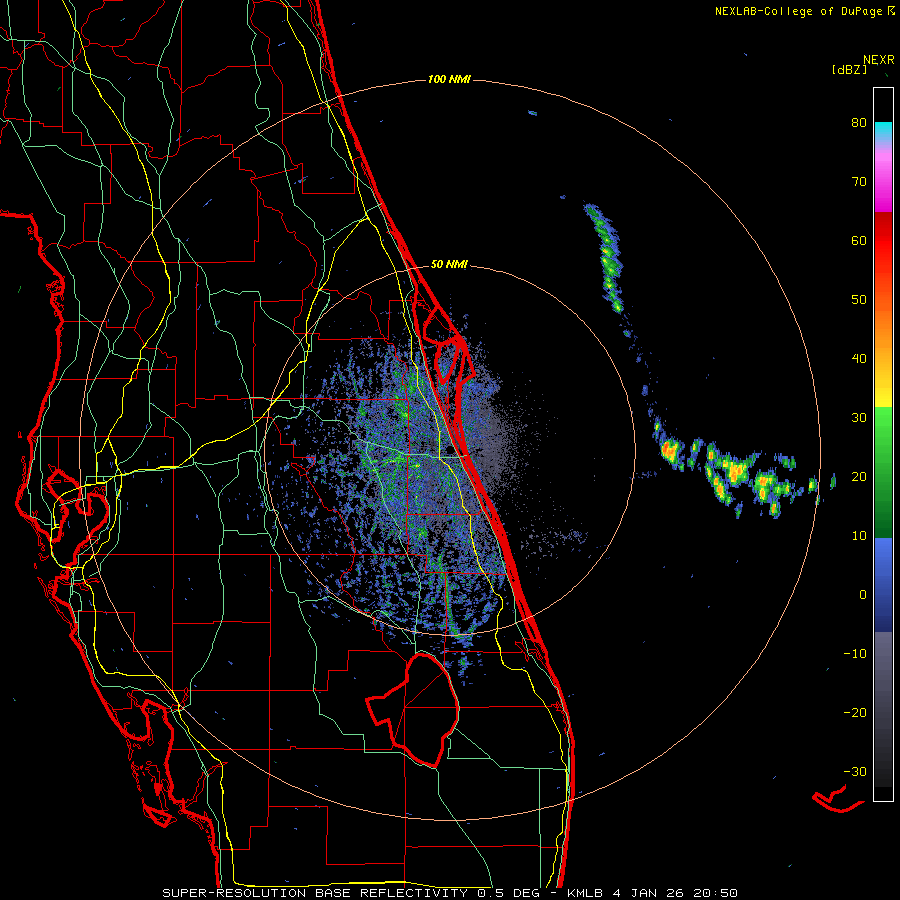This screenshot has height=900, width=900.
Task: Click the 20 value on the dBZ scale
Action: (x=859, y=476)
